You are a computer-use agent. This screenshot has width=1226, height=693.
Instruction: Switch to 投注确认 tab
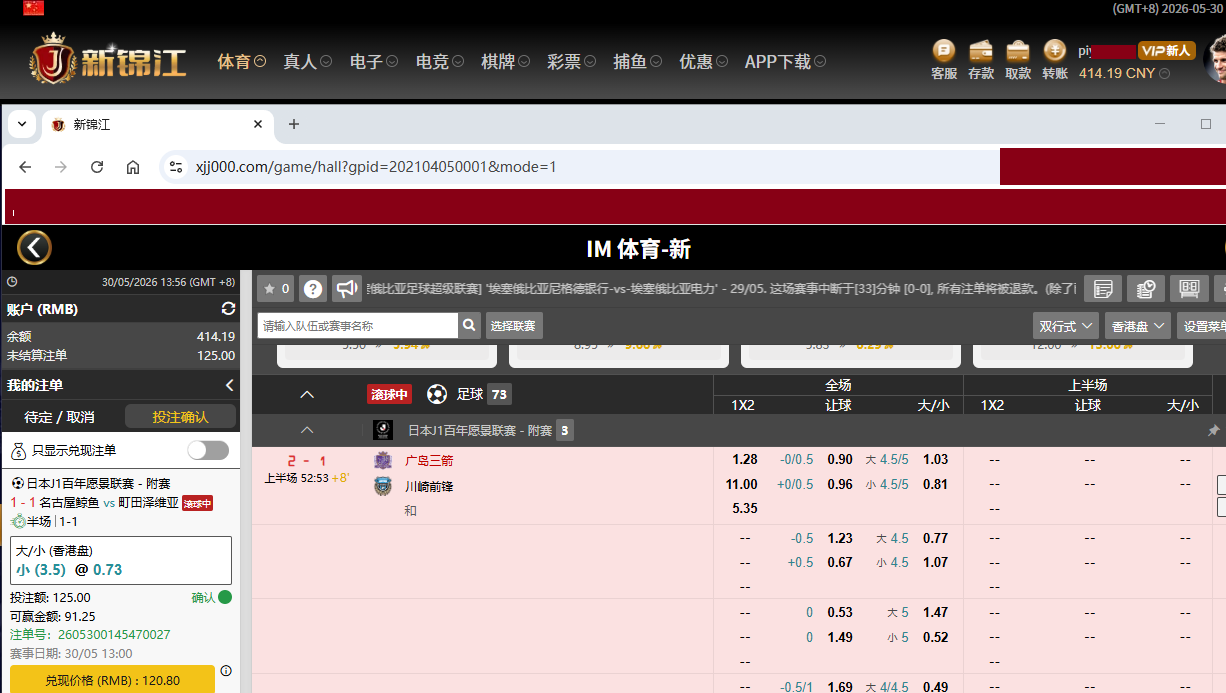(x=181, y=417)
